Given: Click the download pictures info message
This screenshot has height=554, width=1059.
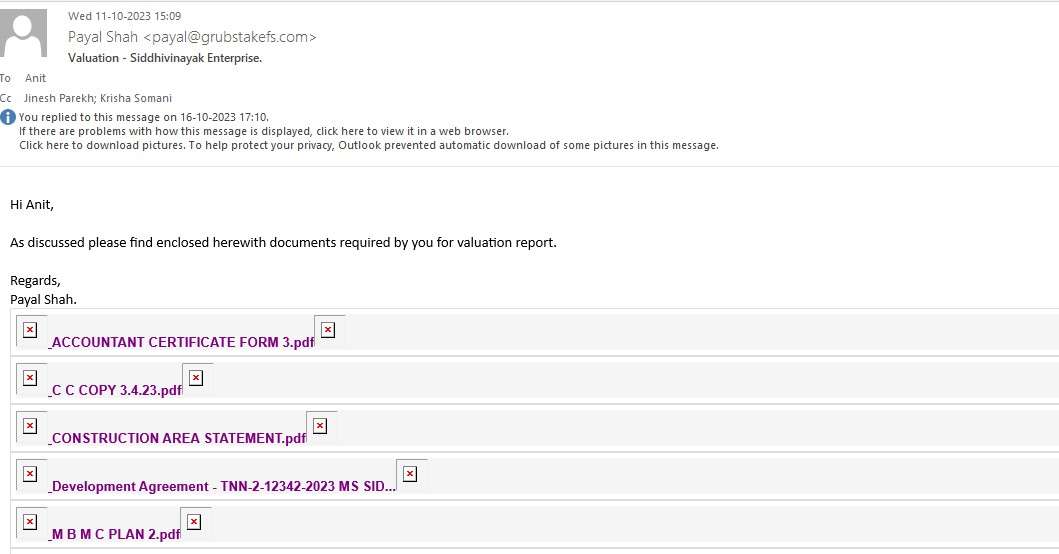Looking at the screenshot, I should pyautogui.click(x=369, y=145).
